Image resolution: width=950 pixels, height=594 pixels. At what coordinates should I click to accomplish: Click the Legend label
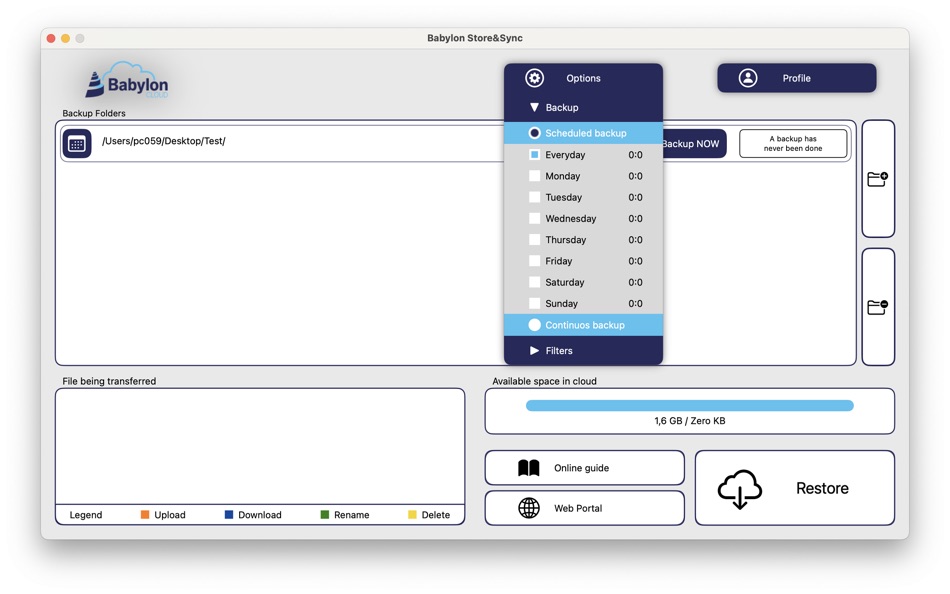(x=85, y=515)
